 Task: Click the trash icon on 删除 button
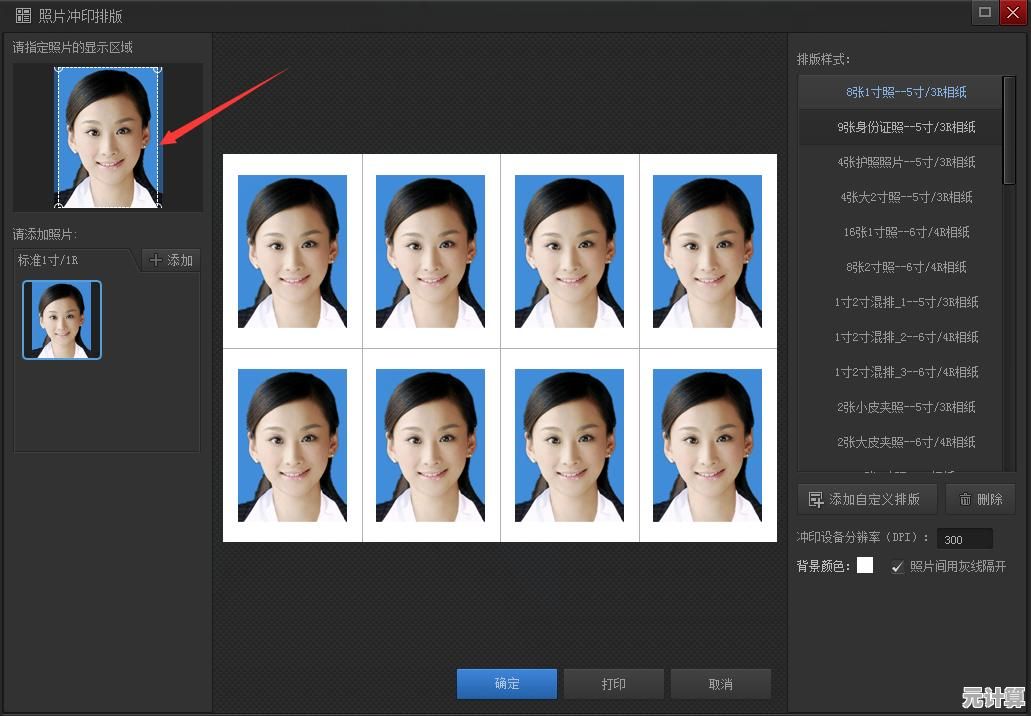click(x=965, y=500)
